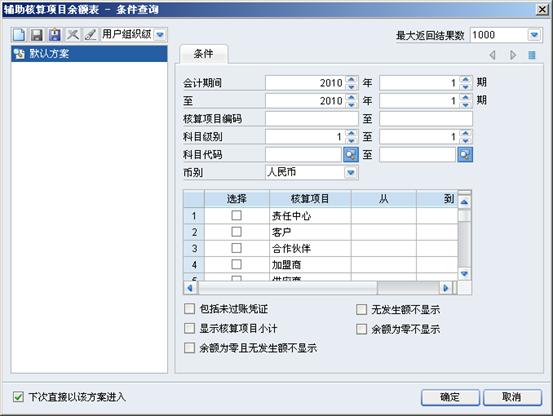Expand the 币别 currency dropdown
This screenshot has width=553, height=416.
tap(351, 172)
